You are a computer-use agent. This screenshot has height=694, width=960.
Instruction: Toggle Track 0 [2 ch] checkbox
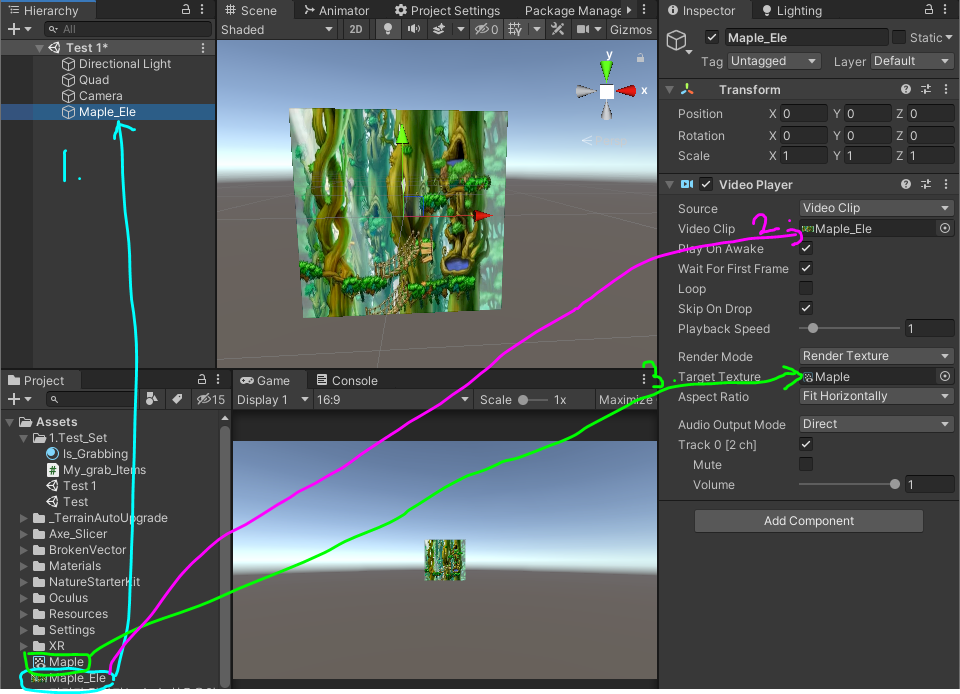click(806, 444)
